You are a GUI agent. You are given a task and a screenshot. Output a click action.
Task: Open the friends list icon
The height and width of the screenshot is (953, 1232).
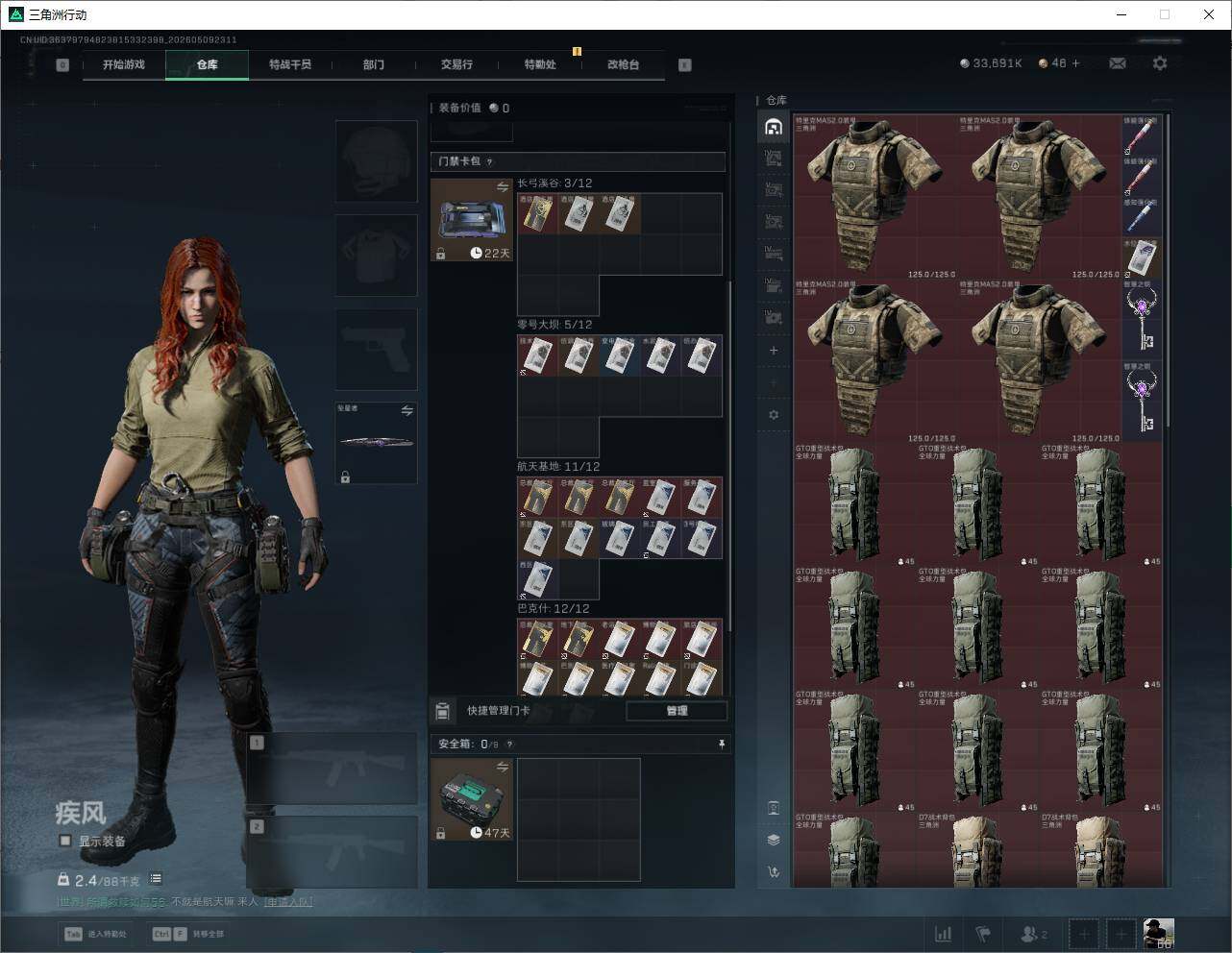[x=1033, y=934]
